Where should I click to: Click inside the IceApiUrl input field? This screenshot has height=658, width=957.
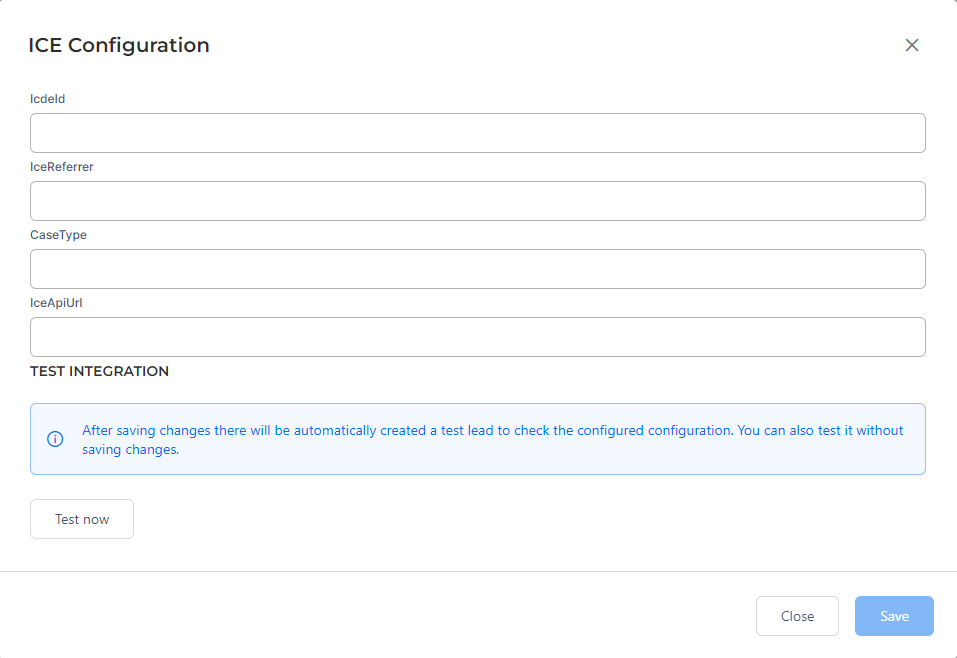point(477,336)
